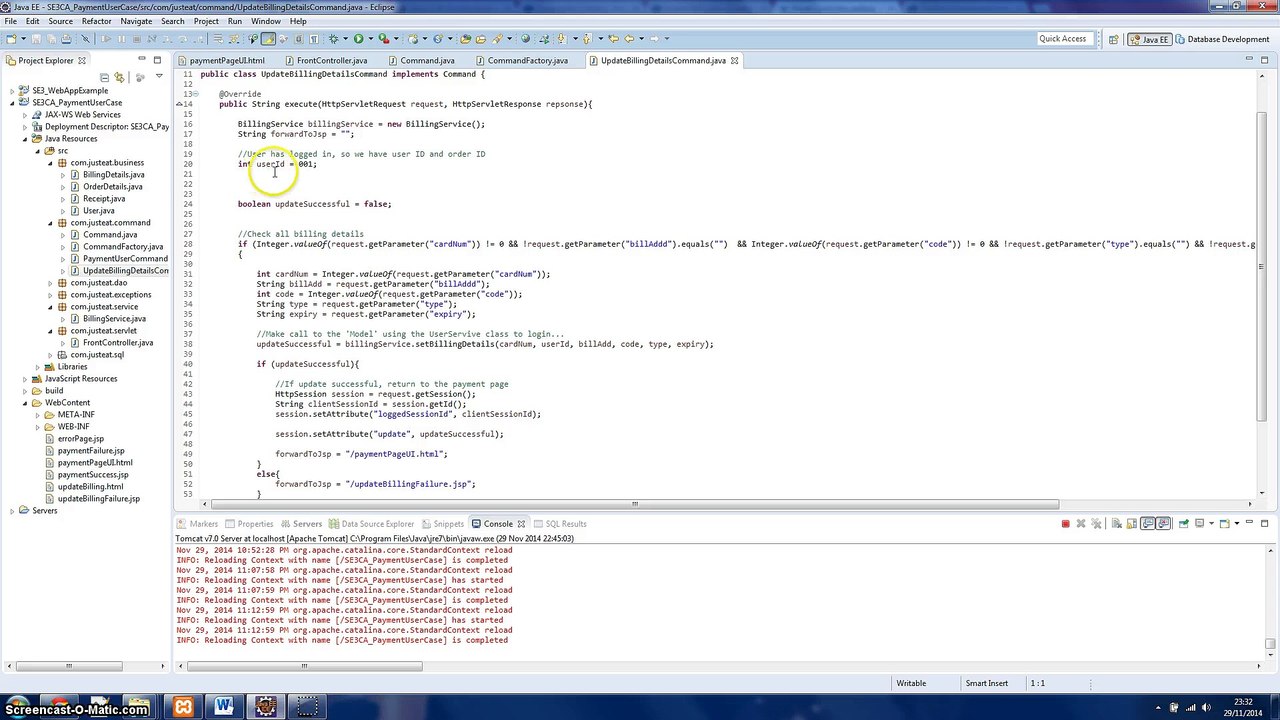The image size is (1280, 720).
Task: Collapse the Java Resources tree node
Action: tap(25, 138)
